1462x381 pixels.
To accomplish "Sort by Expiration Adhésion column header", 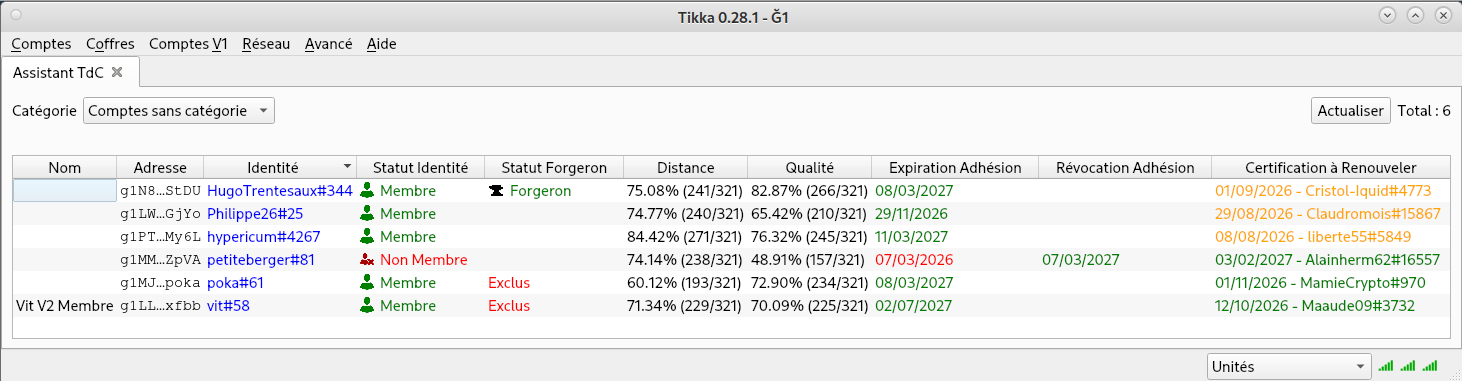I will click(955, 168).
